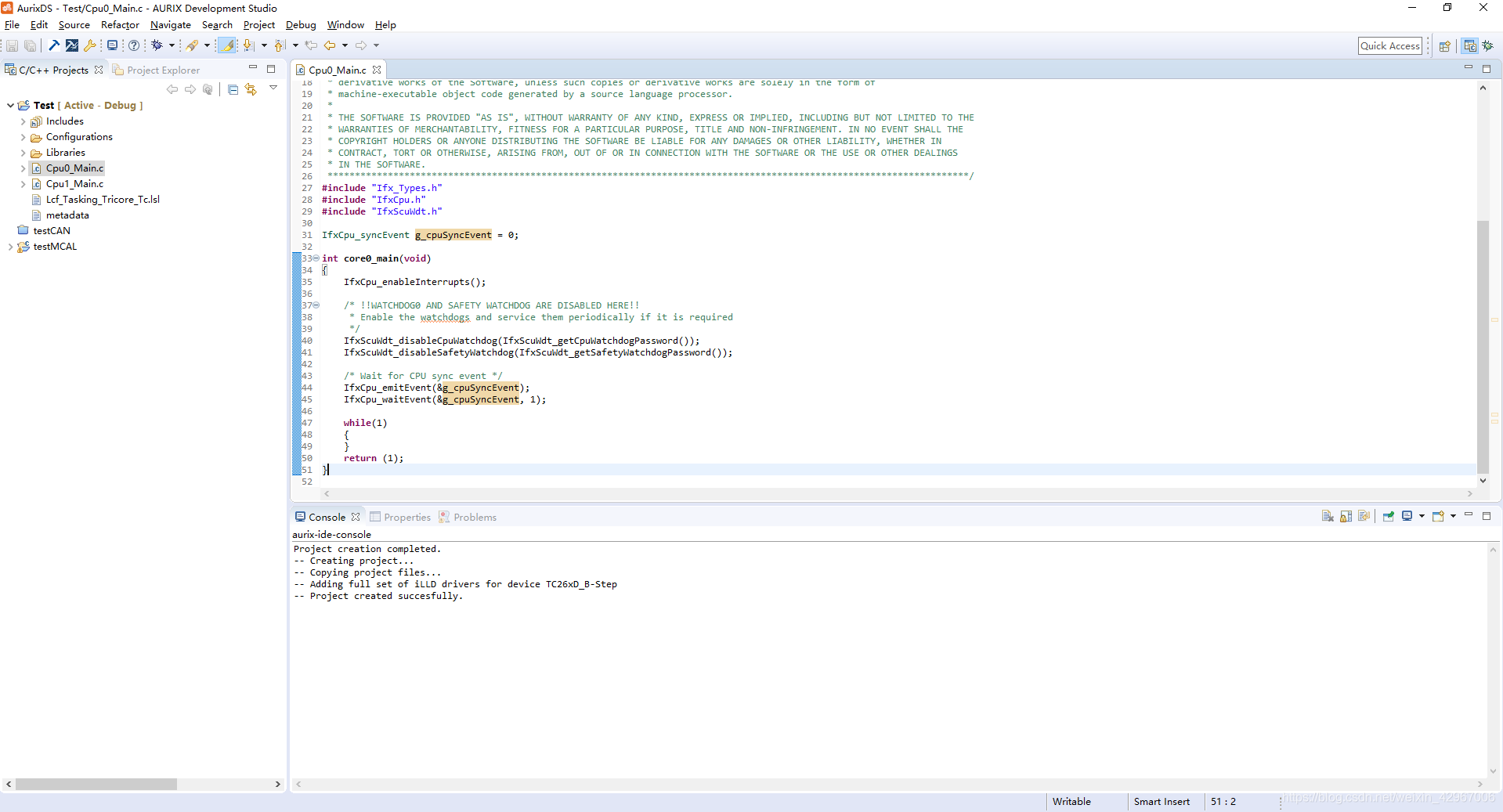The image size is (1503, 812).
Task: Collapse the Test project node
Action: pos(10,106)
